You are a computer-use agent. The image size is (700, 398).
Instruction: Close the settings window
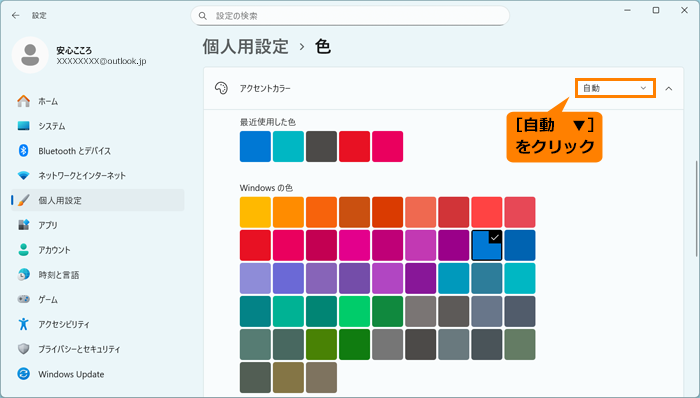pyautogui.click(x=684, y=10)
